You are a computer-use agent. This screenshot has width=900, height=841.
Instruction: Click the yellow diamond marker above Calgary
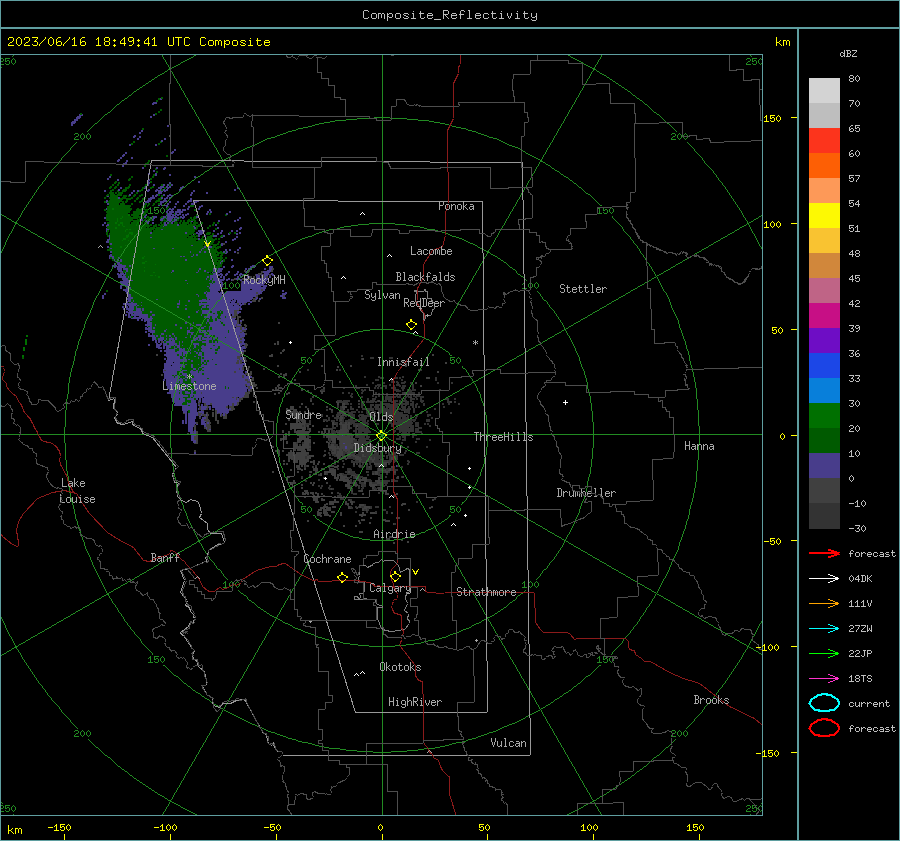tap(395, 576)
